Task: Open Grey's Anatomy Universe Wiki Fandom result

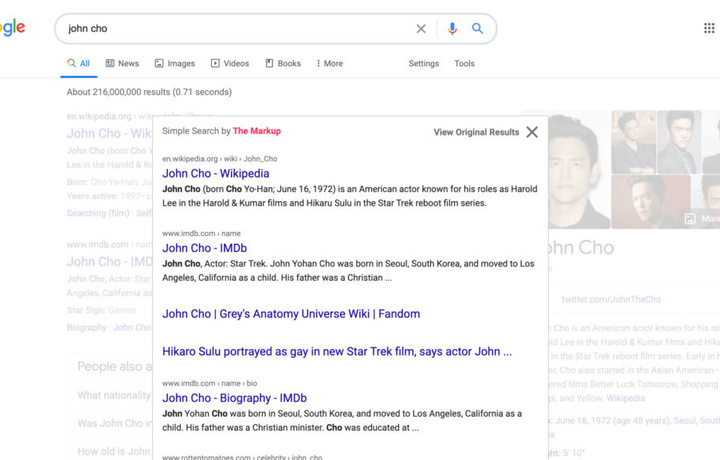Action: click(291, 314)
